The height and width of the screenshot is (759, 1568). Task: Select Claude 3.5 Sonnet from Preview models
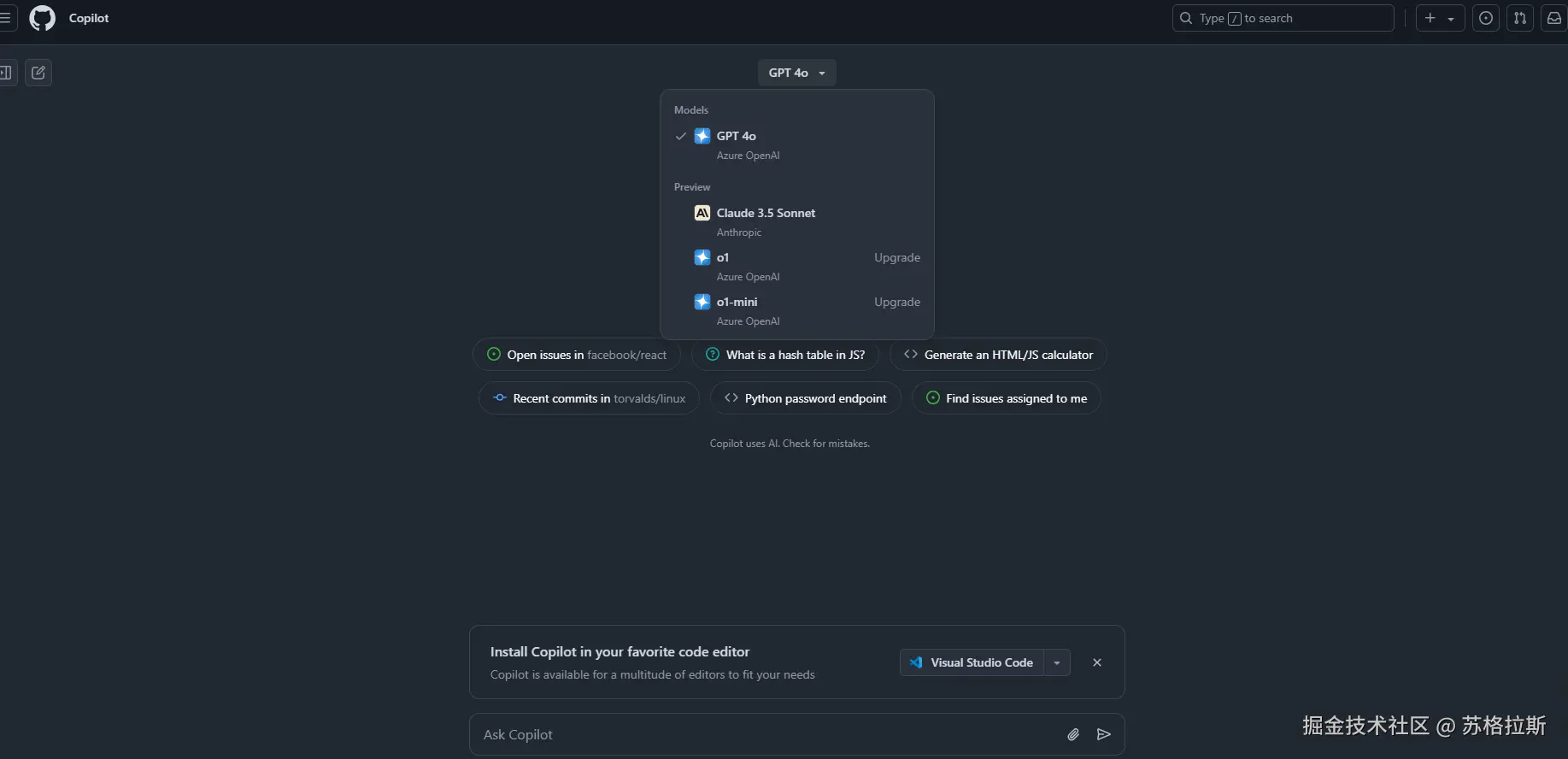coord(797,221)
